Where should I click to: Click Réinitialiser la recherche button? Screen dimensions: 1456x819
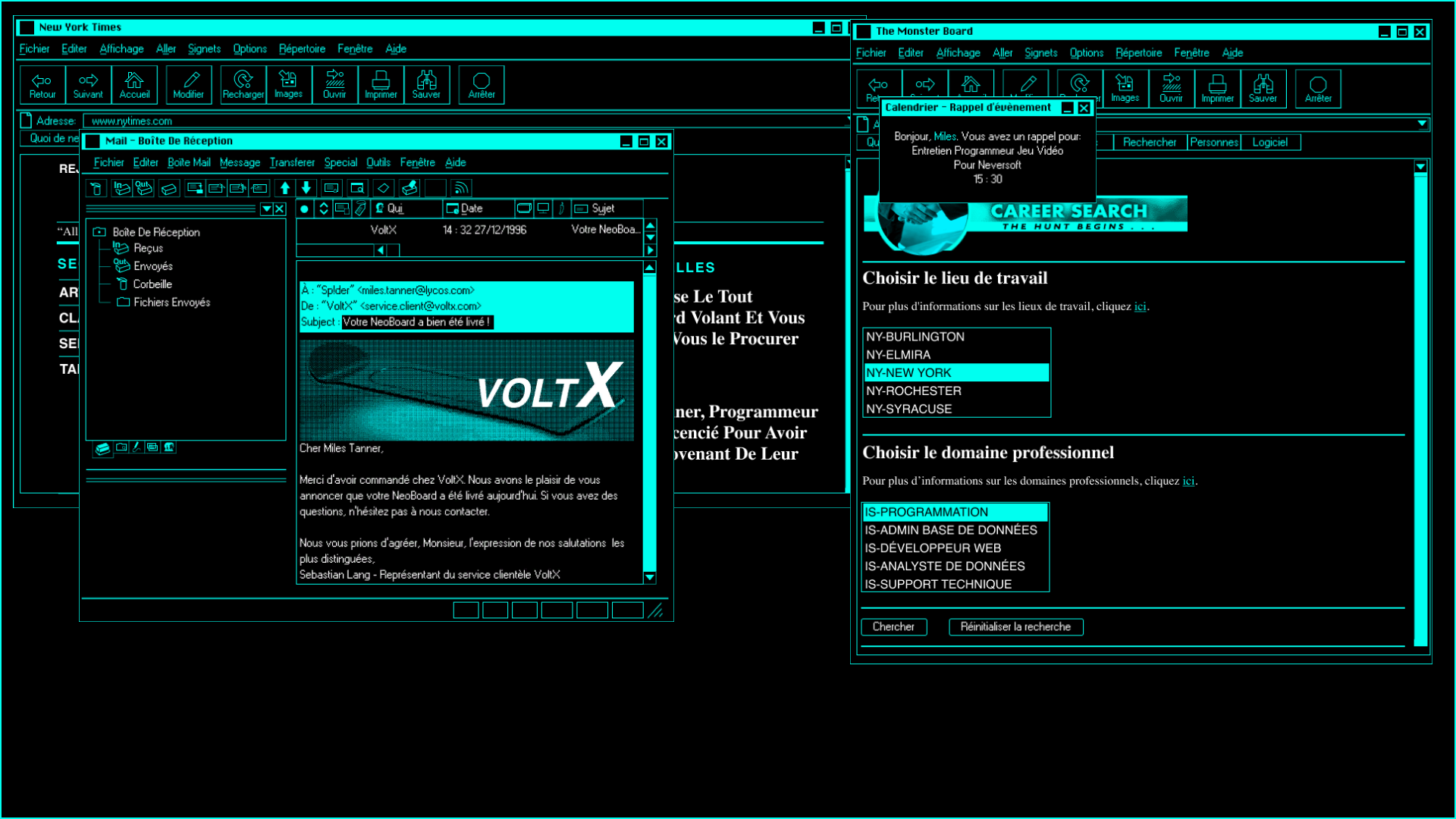1015,626
